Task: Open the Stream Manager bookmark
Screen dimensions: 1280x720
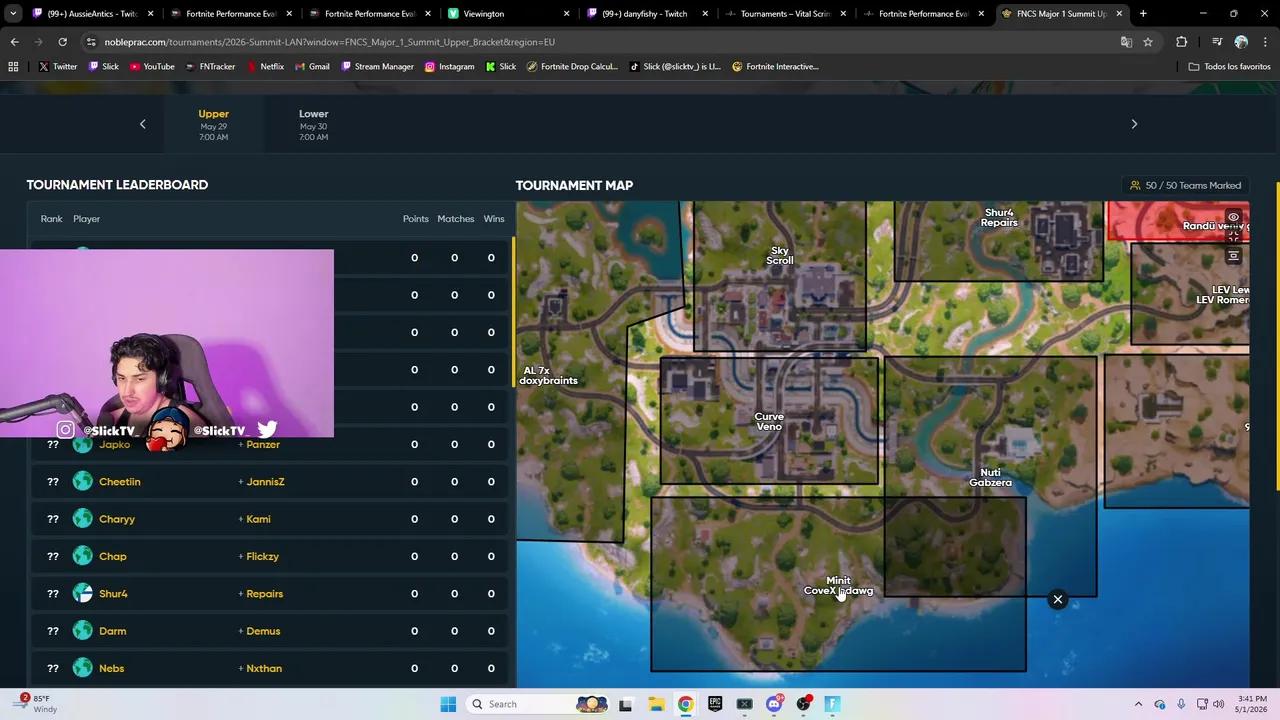Action: coord(377,67)
